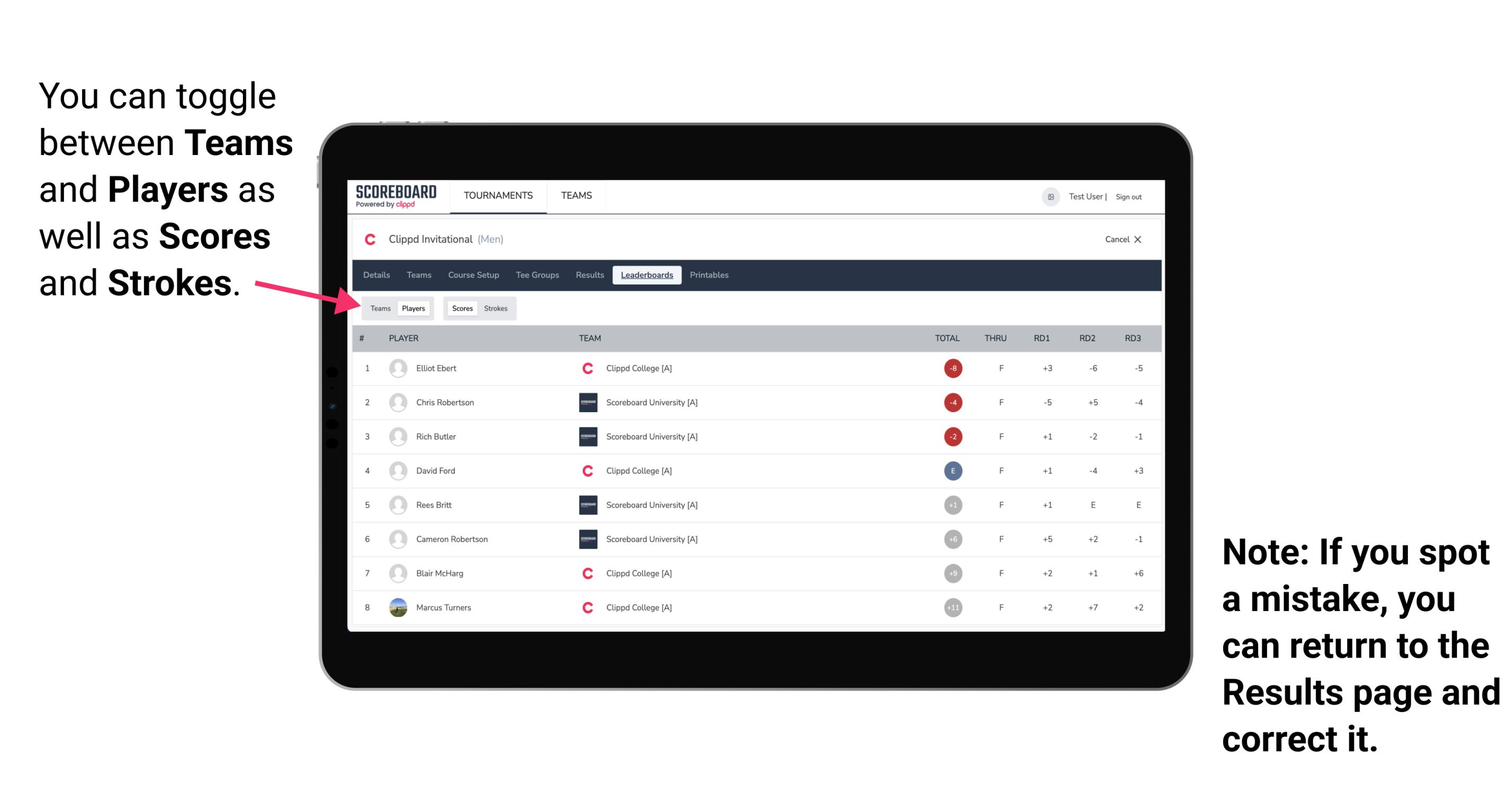Image resolution: width=1510 pixels, height=812 pixels.
Task: Click Elliot Ebert's player avatar icon
Action: [397, 368]
